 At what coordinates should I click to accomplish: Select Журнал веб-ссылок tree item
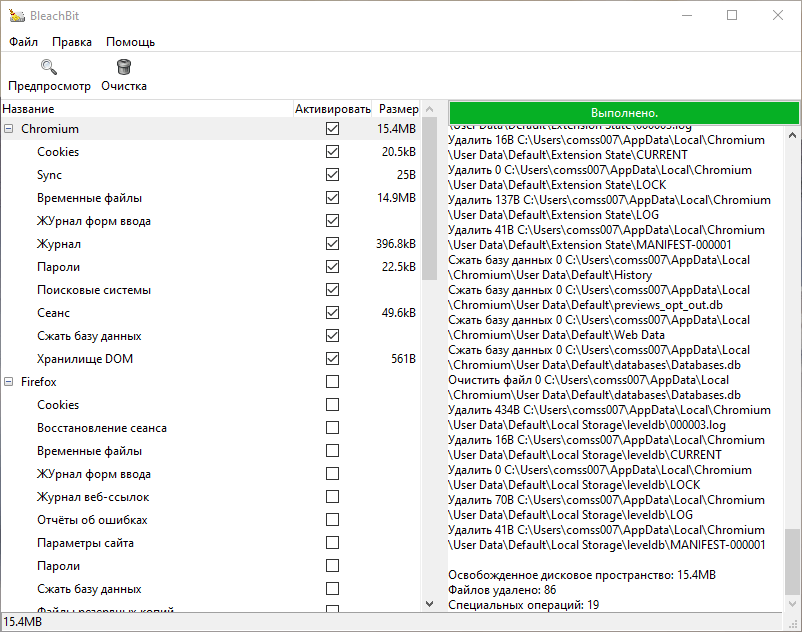[x=93, y=497]
